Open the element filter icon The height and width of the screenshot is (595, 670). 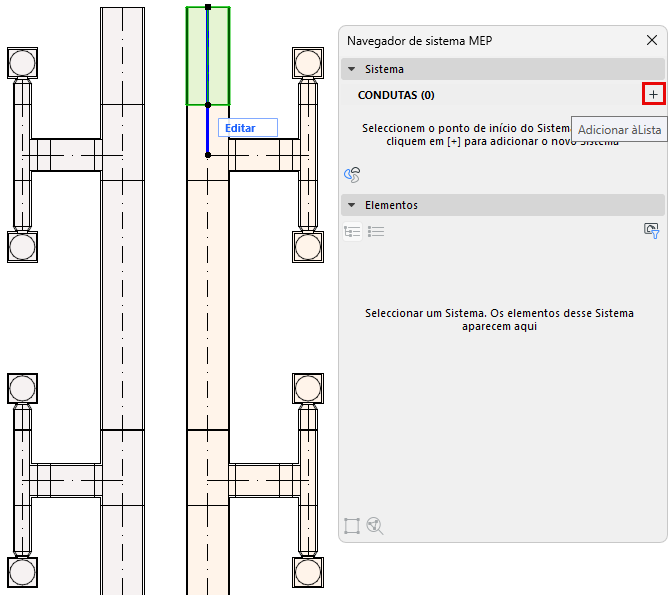[x=652, y=231]
